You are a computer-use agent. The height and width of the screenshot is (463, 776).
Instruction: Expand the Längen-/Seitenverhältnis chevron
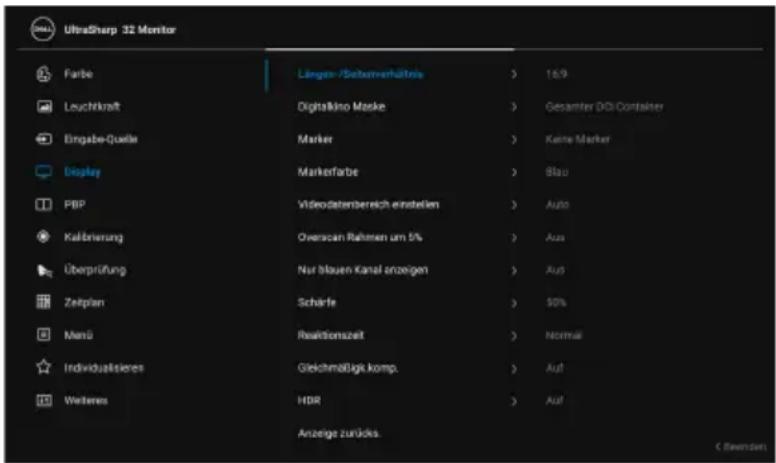(x=514, y=74)
